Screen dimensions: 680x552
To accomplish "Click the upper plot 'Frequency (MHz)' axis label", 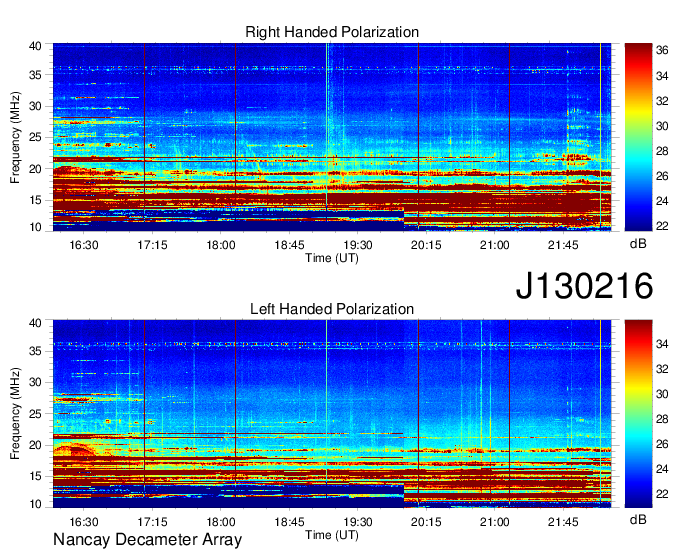I will (15, 137).
